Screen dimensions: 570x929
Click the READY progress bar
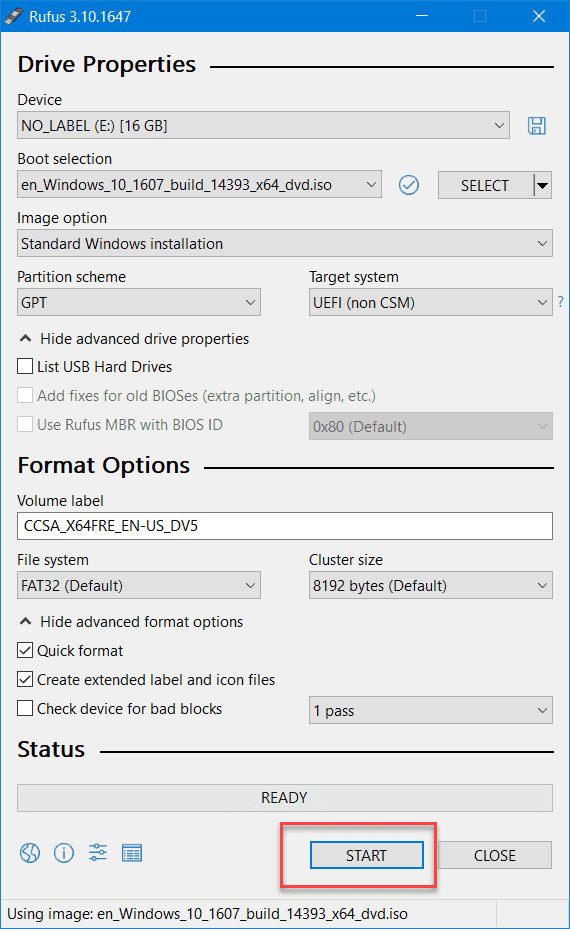tap(284, 797)
